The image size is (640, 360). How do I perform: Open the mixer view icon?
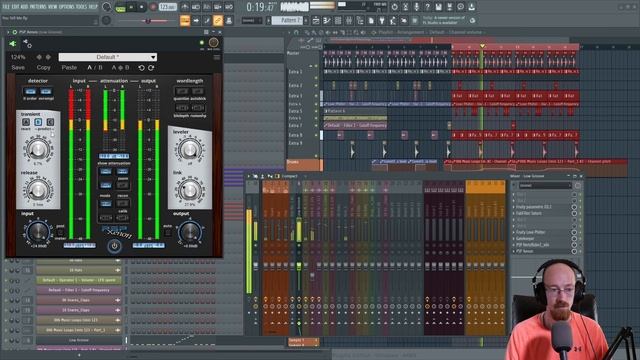tap(349, 20)
